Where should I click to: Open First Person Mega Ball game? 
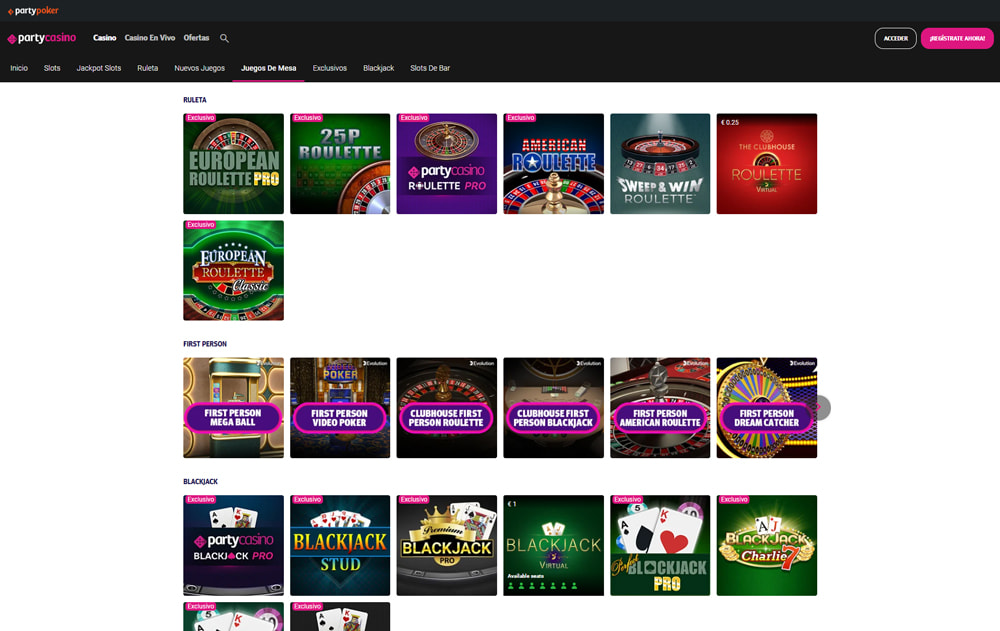pos(233,408)
